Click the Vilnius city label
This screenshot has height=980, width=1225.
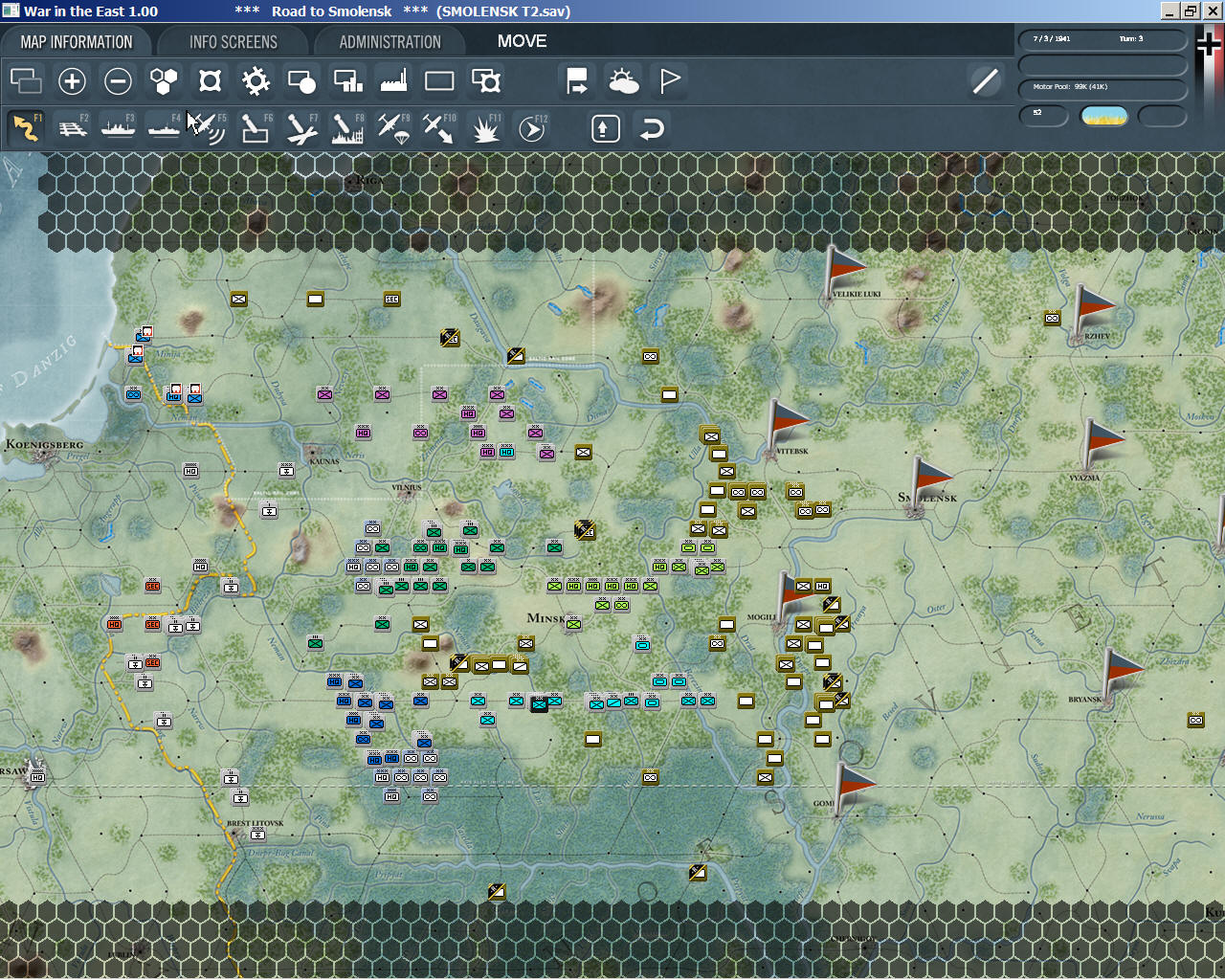point(407,488)
